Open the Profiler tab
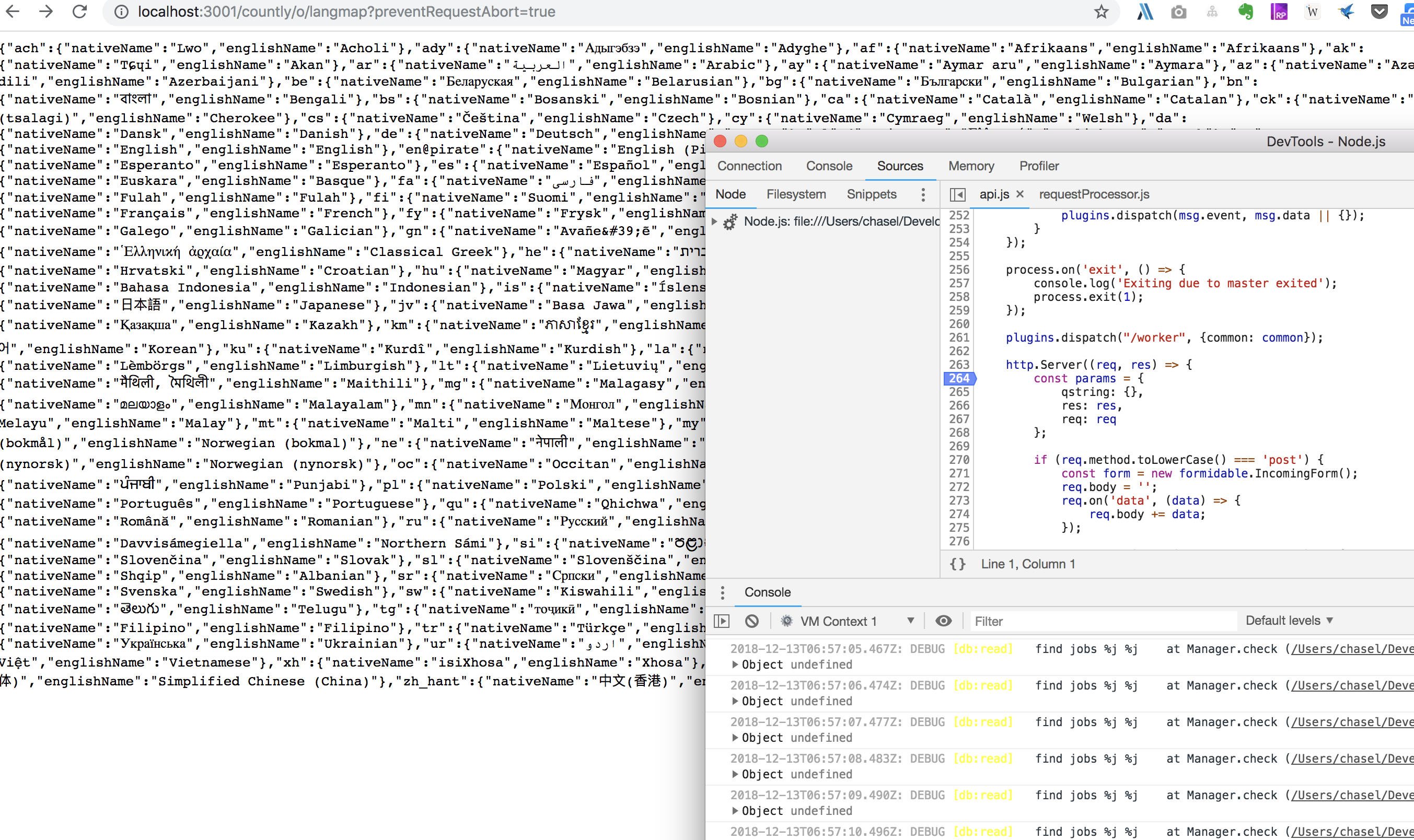This screenshot has height=840, width=1414. pos(1039,166)
